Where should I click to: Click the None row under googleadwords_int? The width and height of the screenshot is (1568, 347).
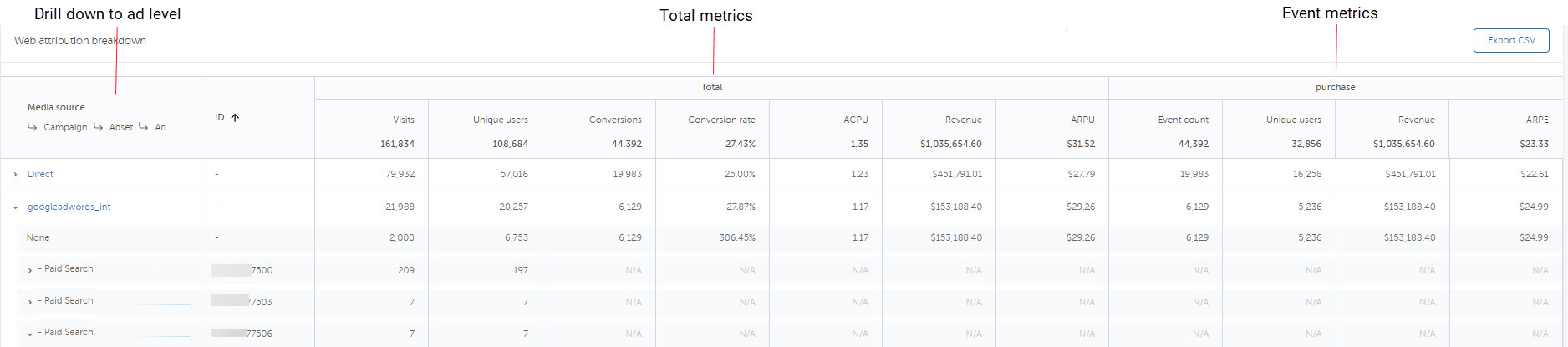[x=38, y=238]
